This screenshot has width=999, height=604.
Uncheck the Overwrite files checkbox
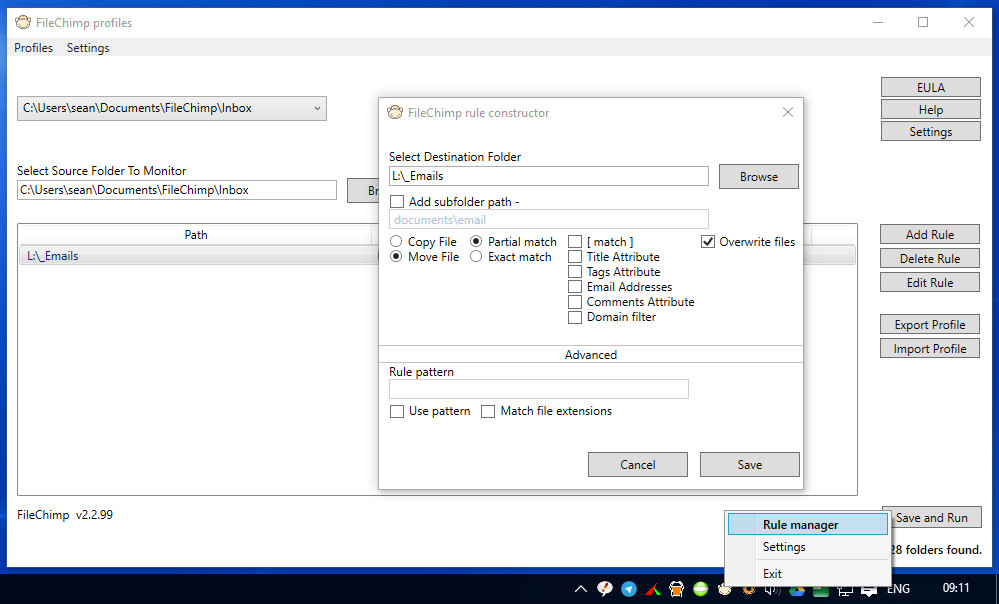[708, 241]
